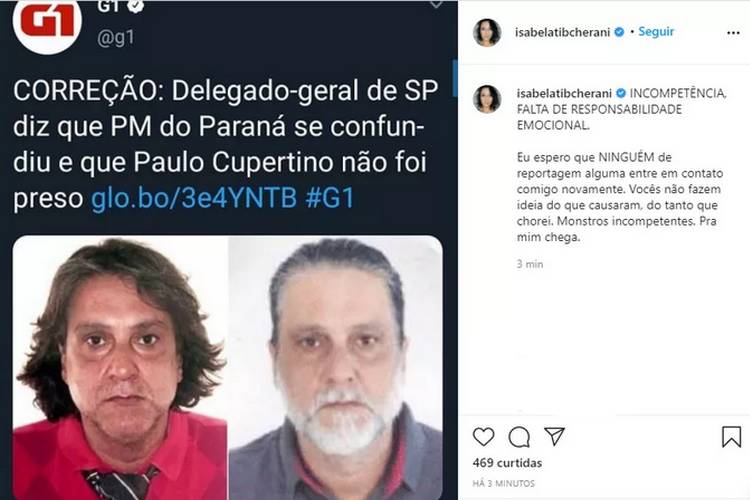Open the tweet dropdown chevron at top
The width and height of the screenshot is (750, 500).
pos(436,4)
